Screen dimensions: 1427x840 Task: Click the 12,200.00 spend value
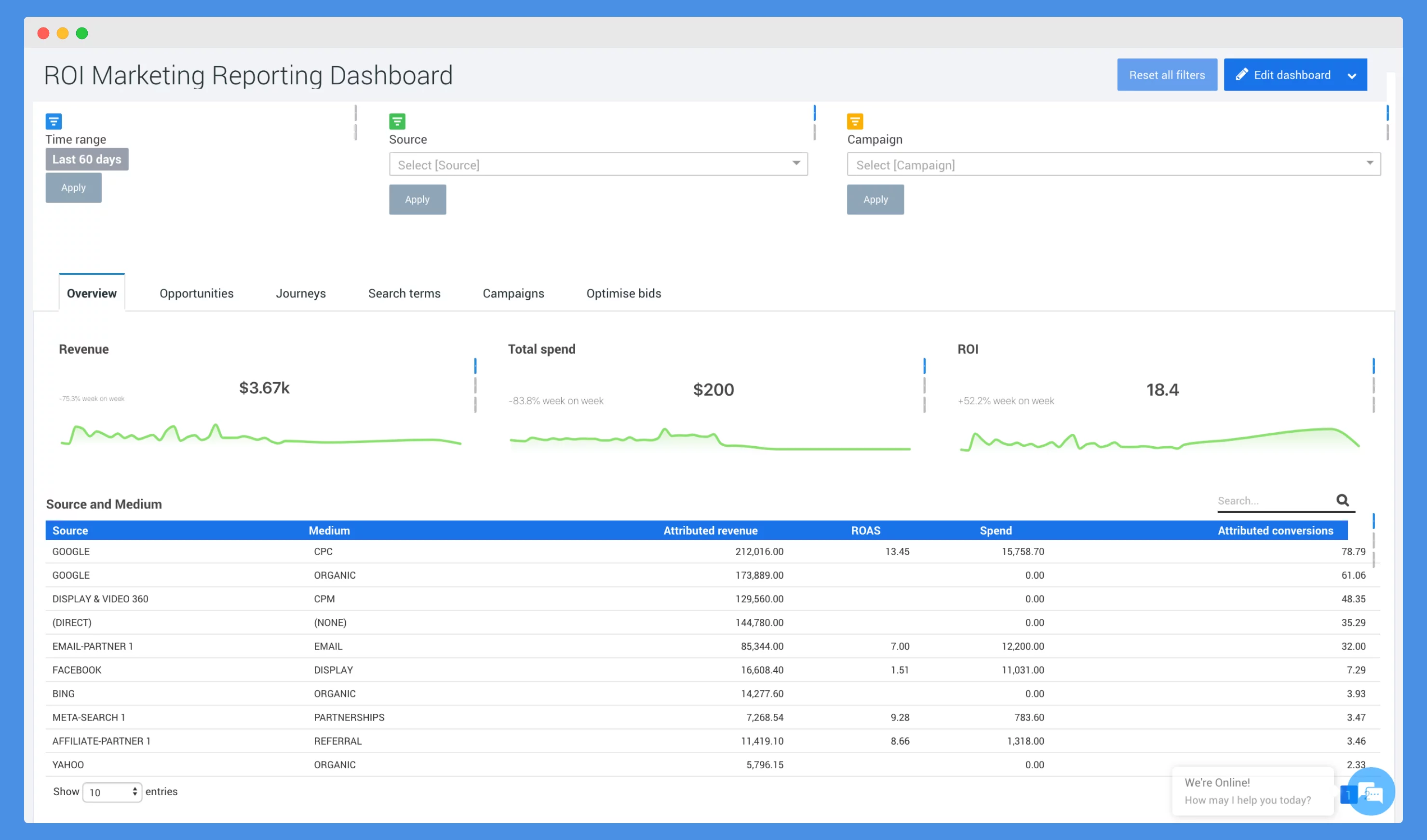click(x=1023, y=646)
